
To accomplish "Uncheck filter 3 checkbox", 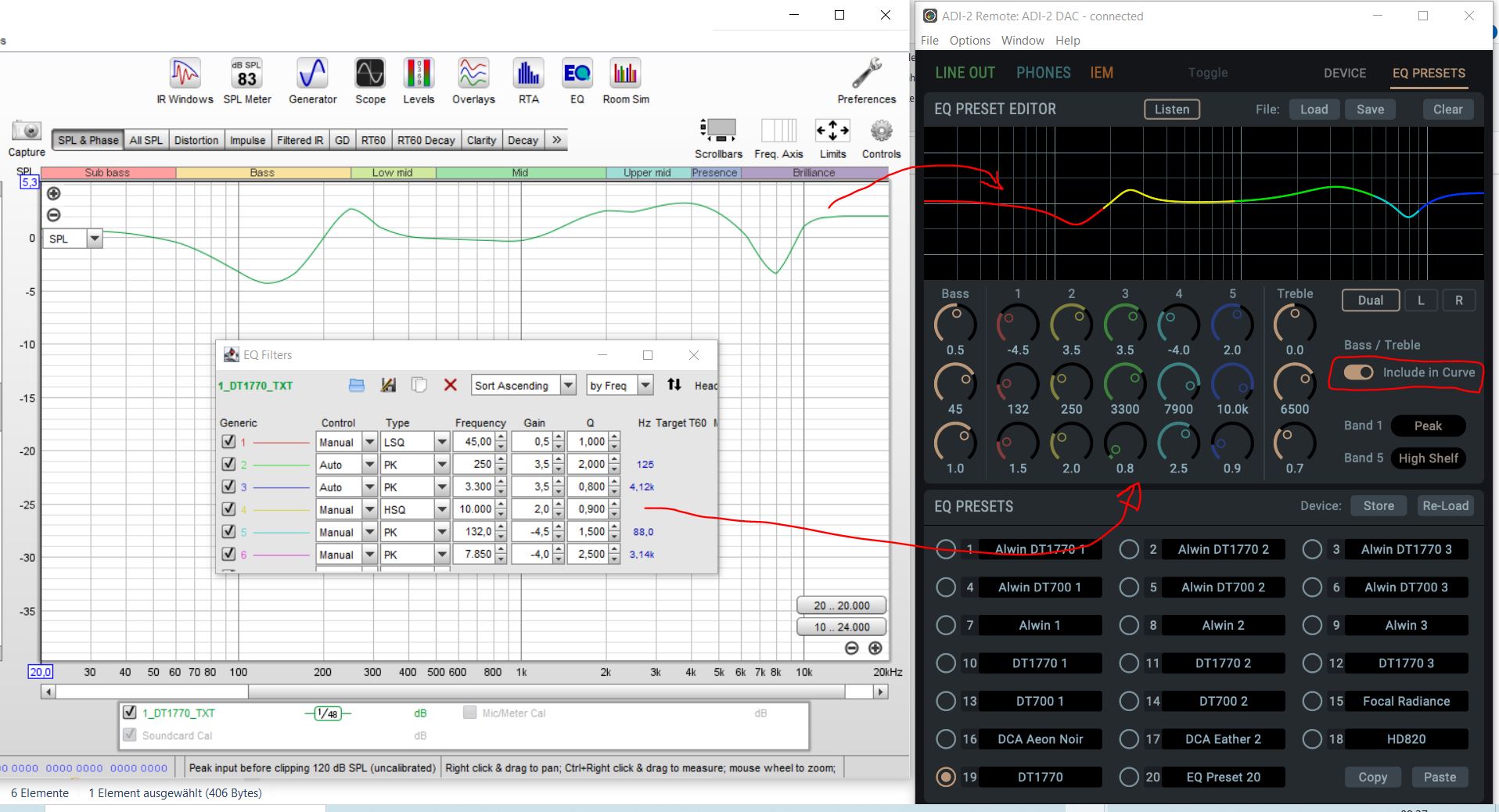I will 228,486.
